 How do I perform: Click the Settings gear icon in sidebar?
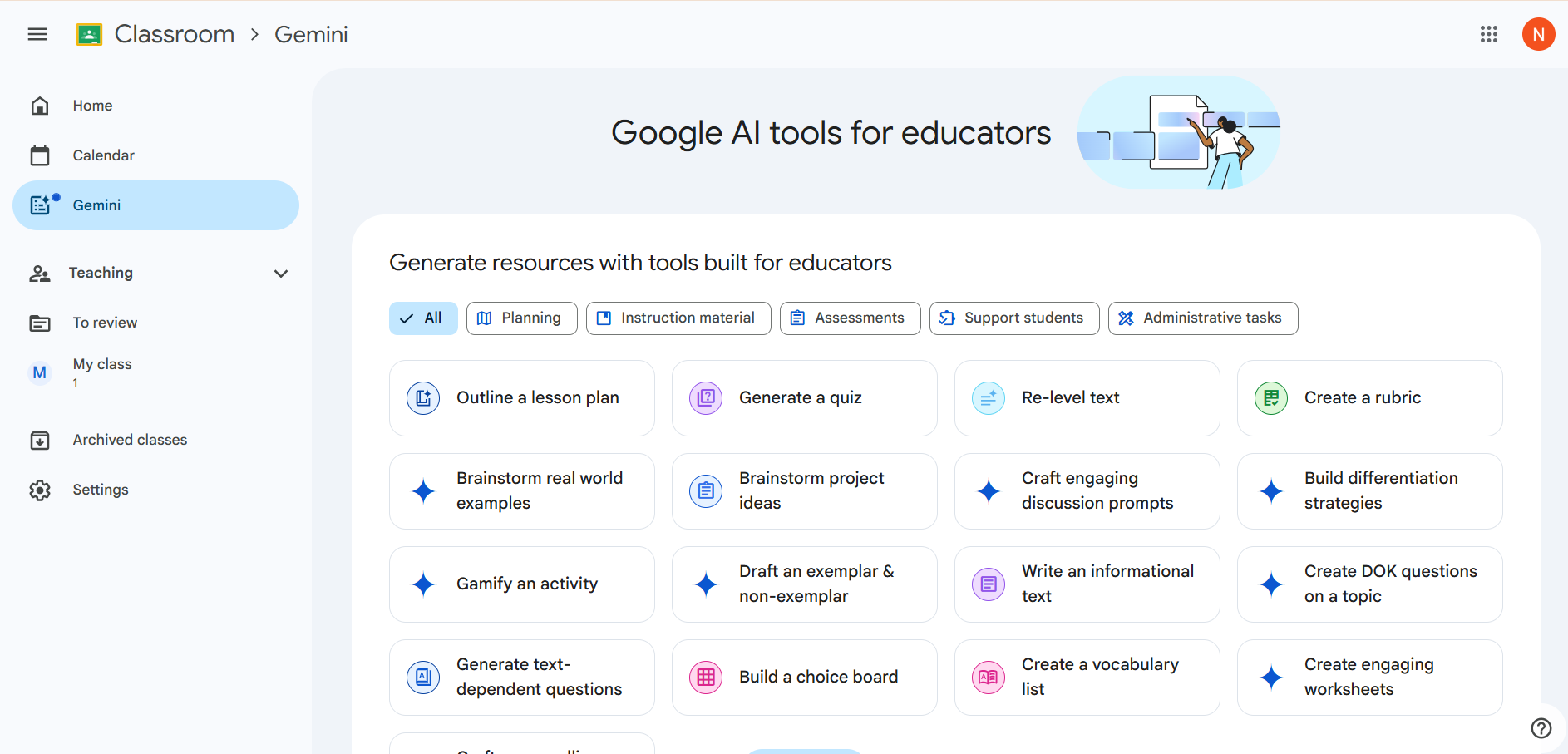[40, 490]
